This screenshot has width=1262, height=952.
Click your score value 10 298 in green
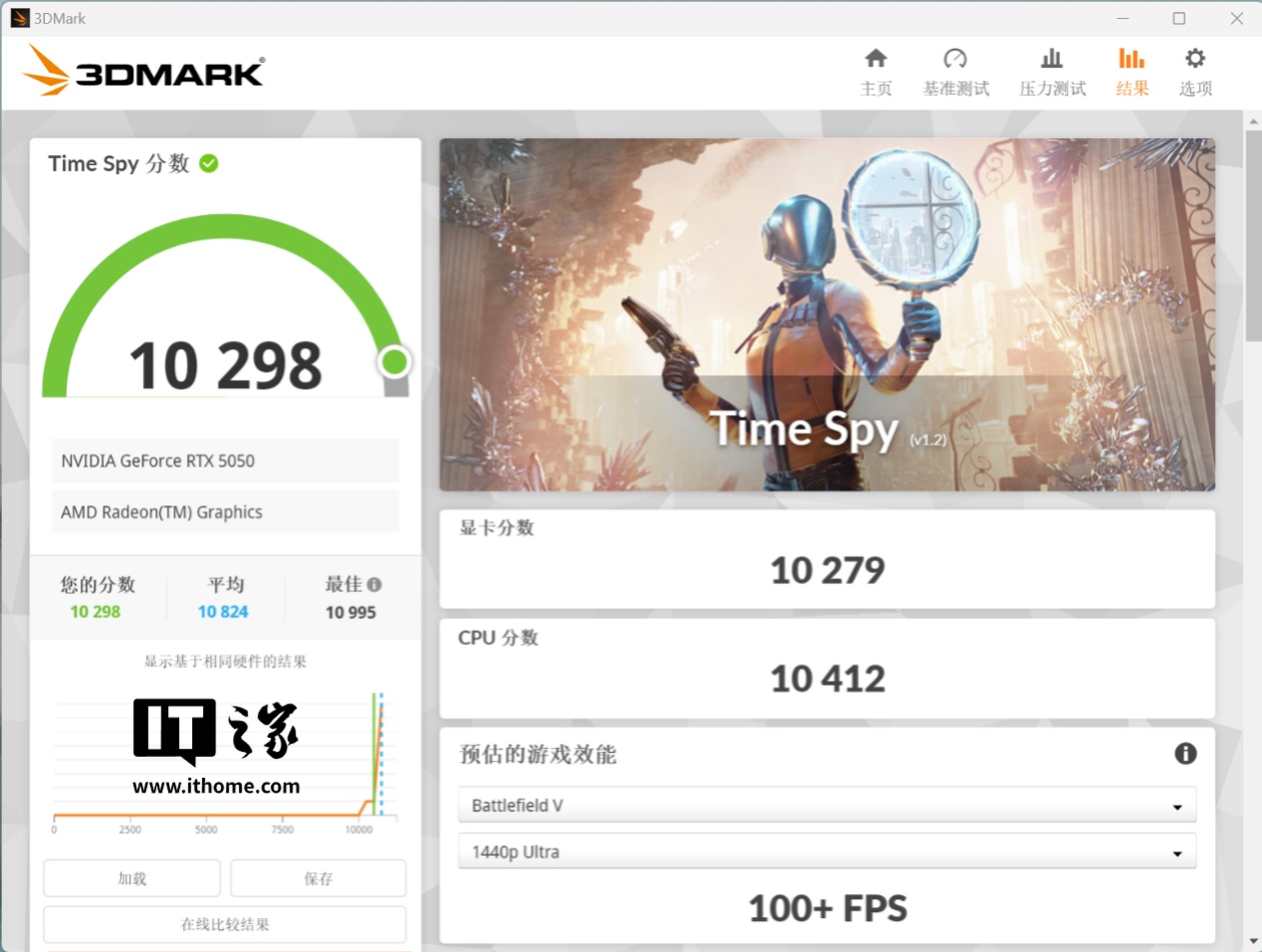(96, 612)
